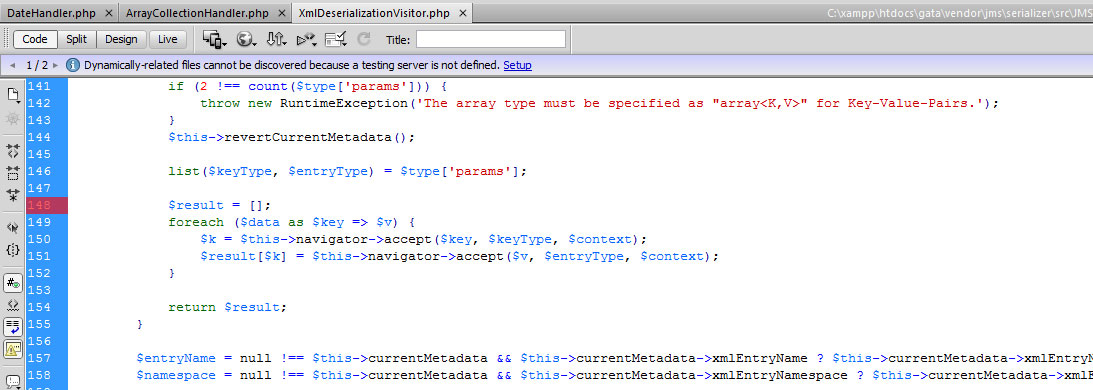1093x390 pixels.
Task: Click 'list($keyType, $entryType)' on line 146
Action: tap(271, 172)
